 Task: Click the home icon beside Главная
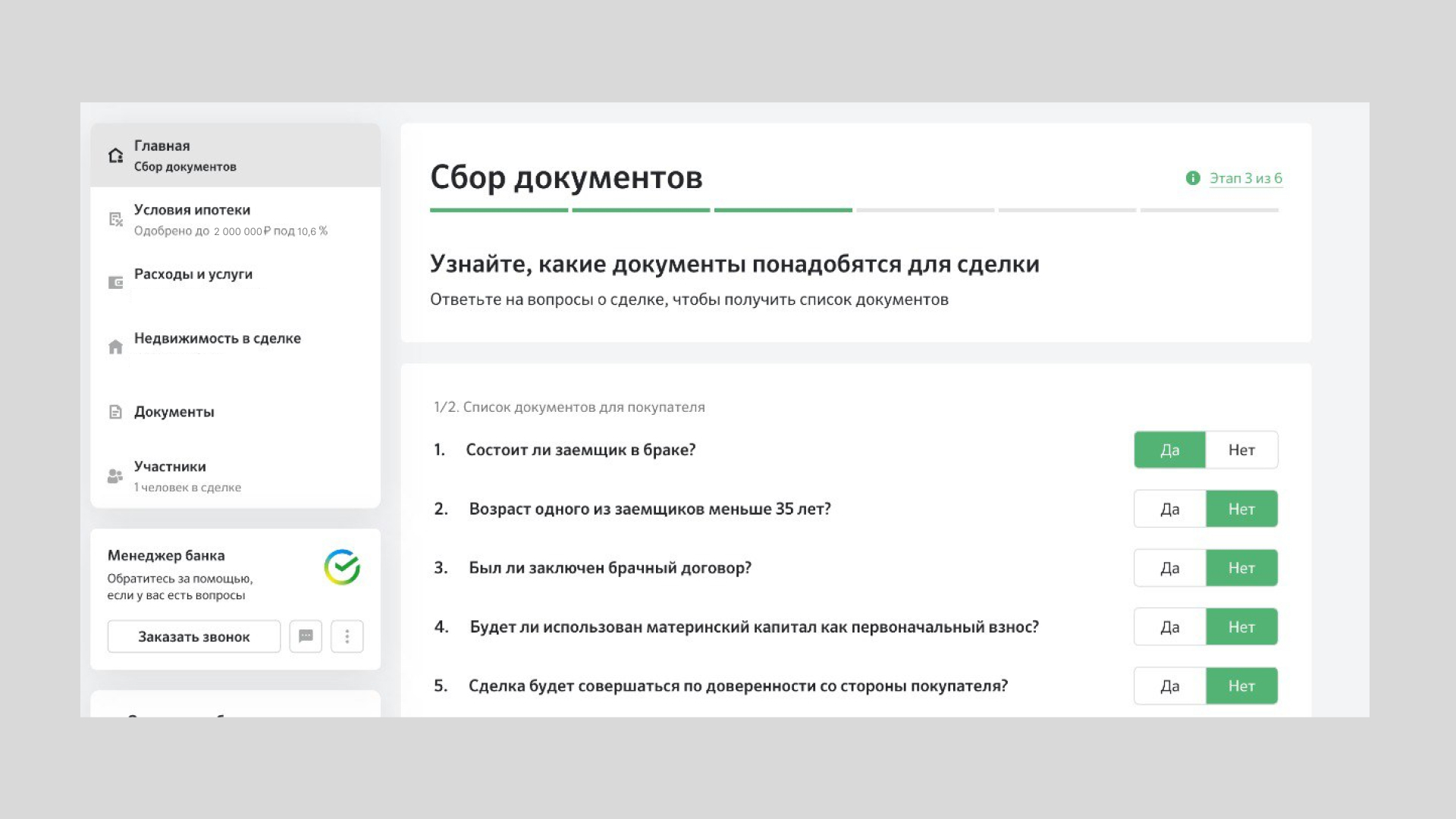pos(115,155)
